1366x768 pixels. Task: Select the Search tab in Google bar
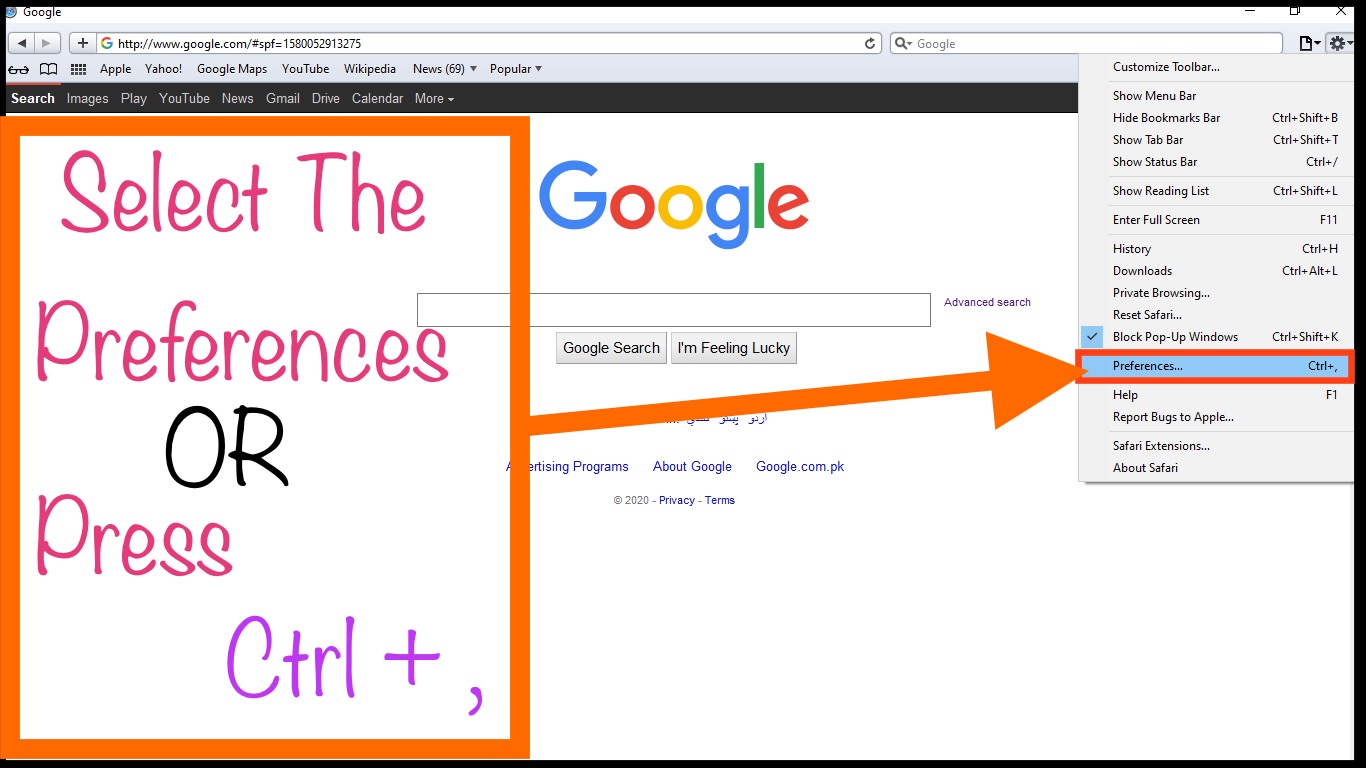pos(33,99)
